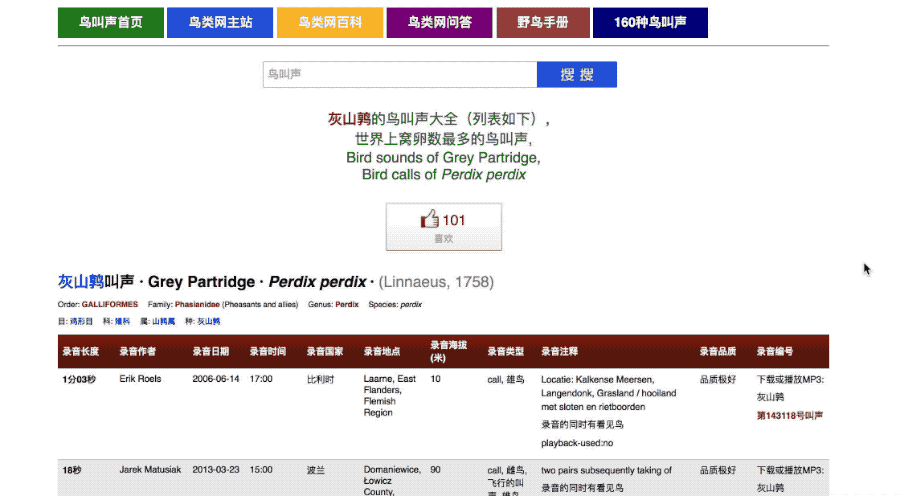Click the 录音时间 column header

point(267,351)
